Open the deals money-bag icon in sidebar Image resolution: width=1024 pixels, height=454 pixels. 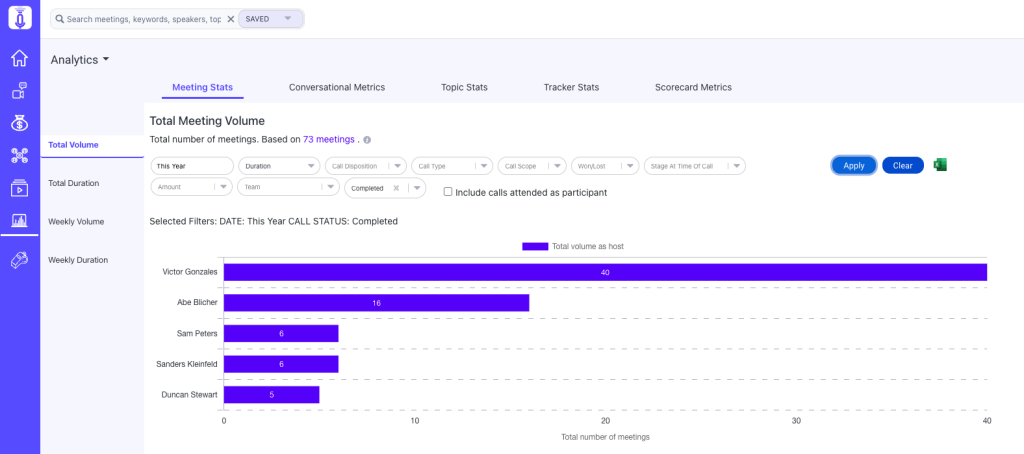coord(20,122)
